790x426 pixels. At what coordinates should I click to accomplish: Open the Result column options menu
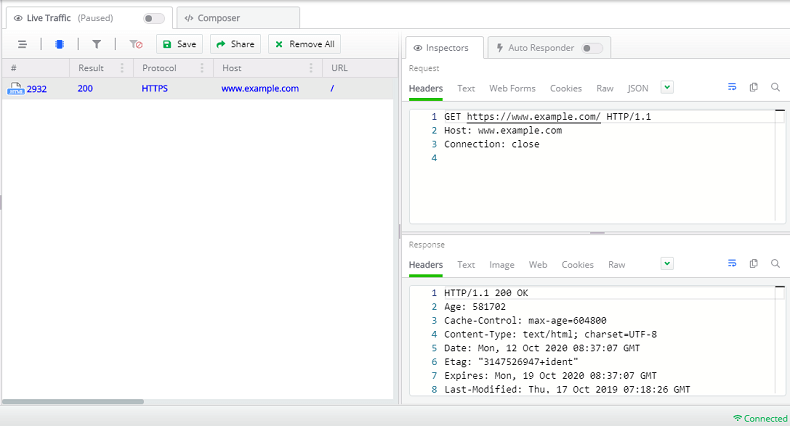click(x=122, y=68)
